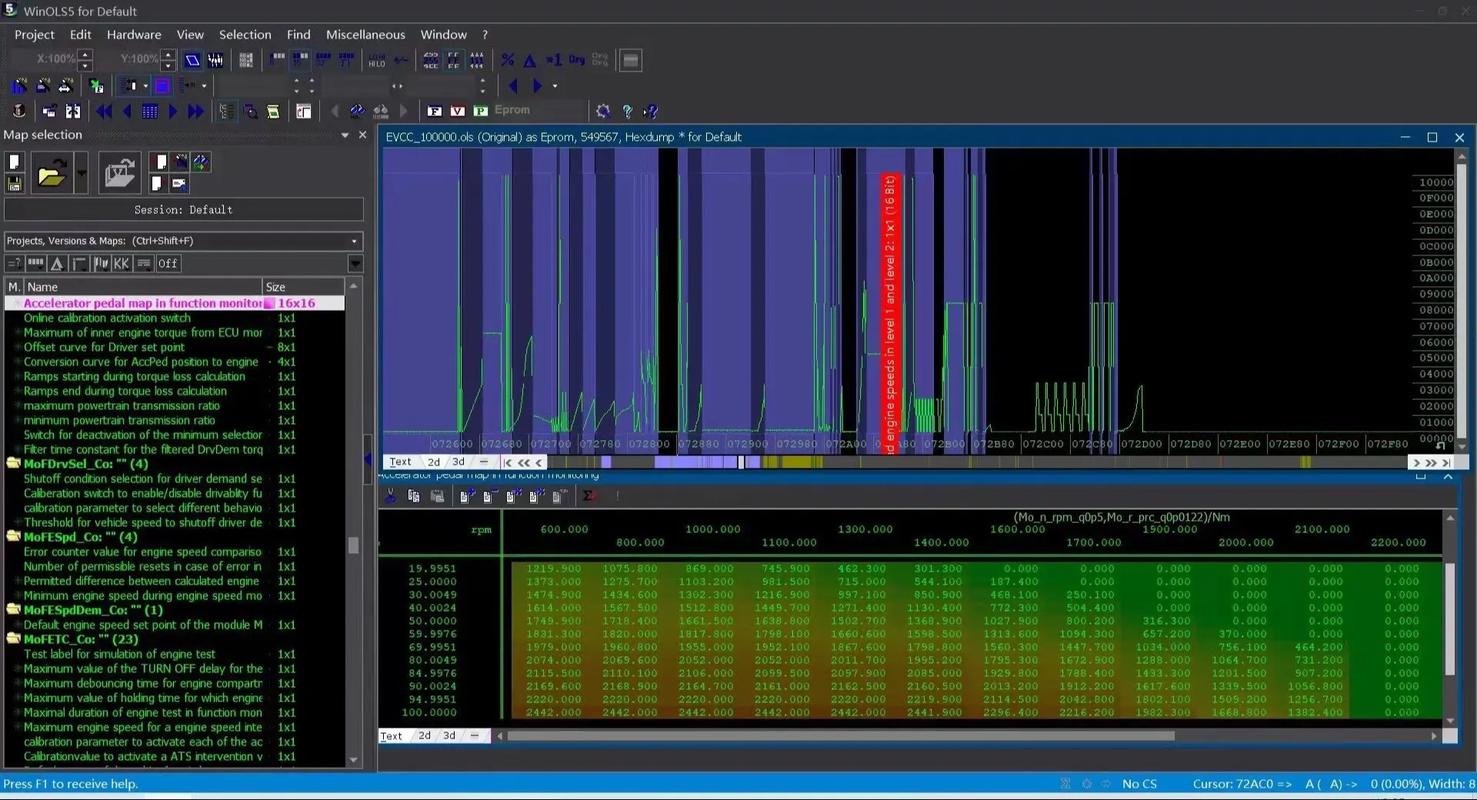Viewport: 1477px width, 800px height.
Task: Toggle the Off button in map selection
Action: click(x=168, y=263)
